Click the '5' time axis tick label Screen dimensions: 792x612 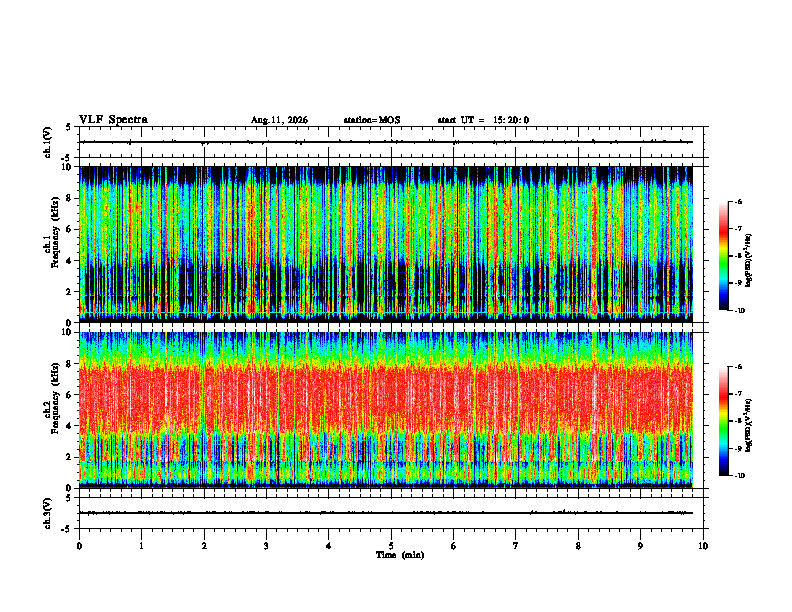(x=391, y=546)
